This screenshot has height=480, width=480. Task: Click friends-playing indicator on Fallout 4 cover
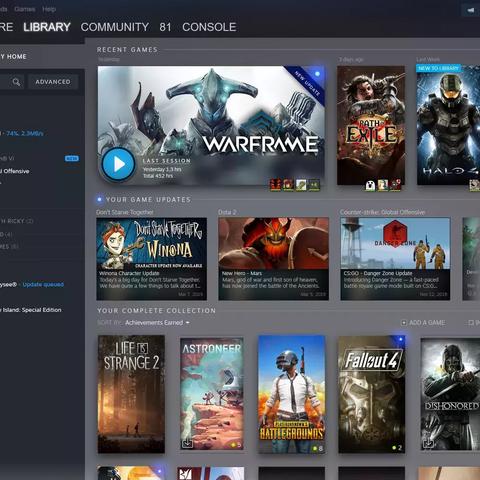(397, 448)
